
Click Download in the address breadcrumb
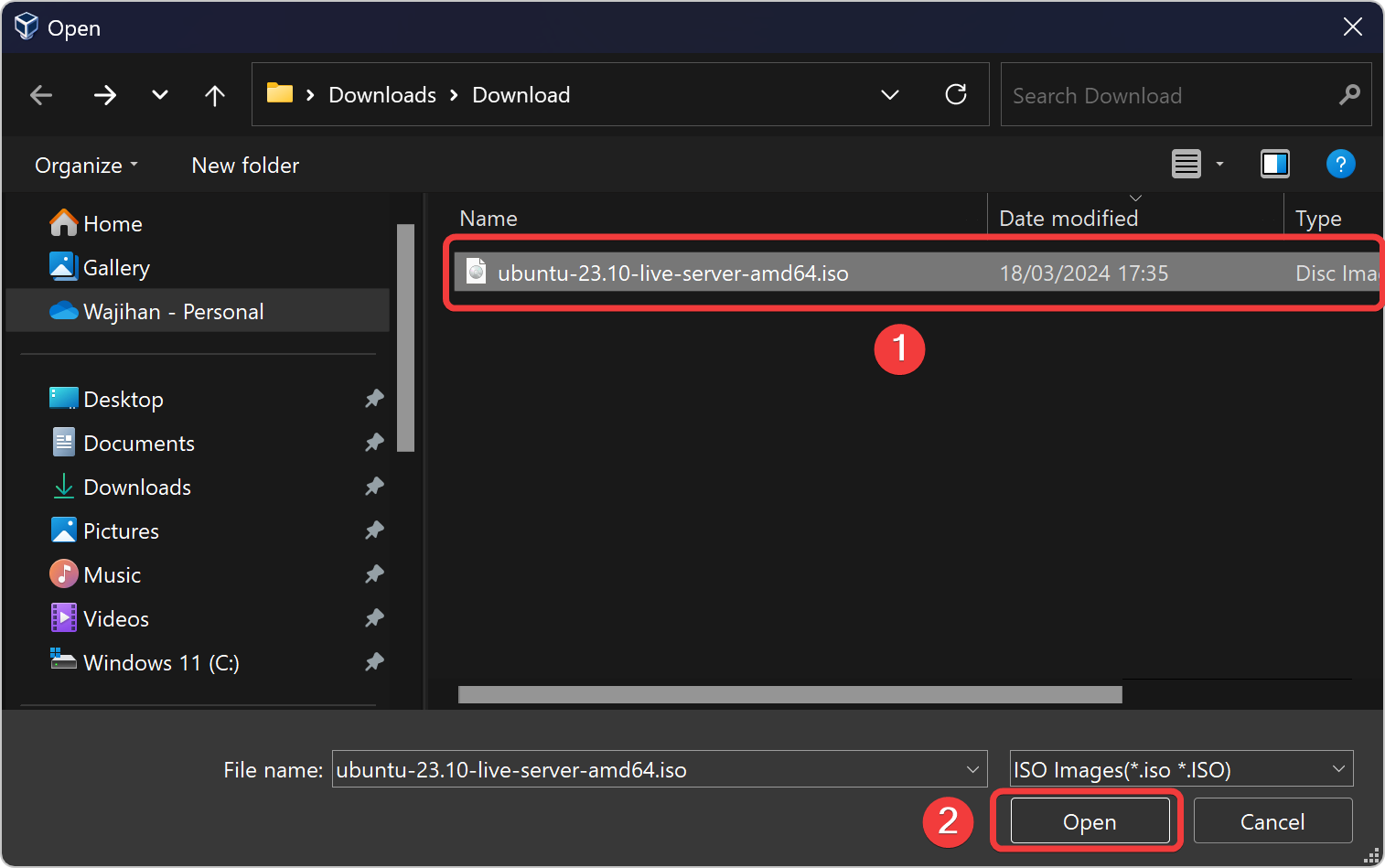(x=521, y=95)
